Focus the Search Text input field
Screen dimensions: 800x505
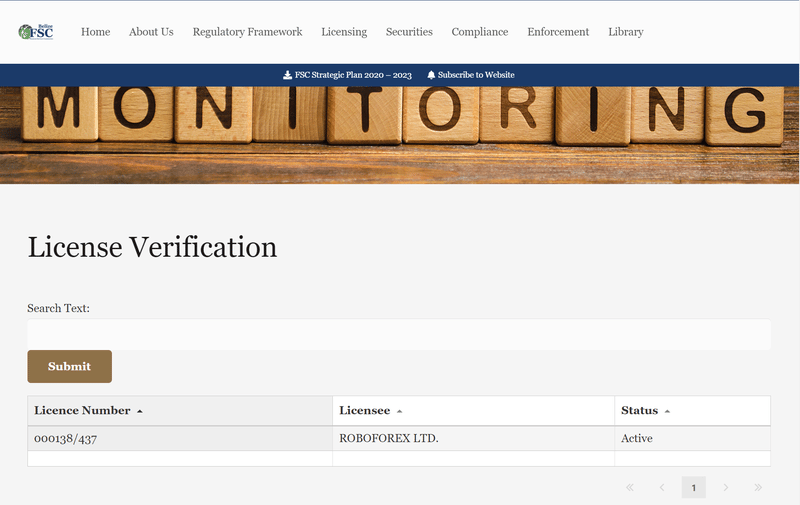click(x=398, y=334)
